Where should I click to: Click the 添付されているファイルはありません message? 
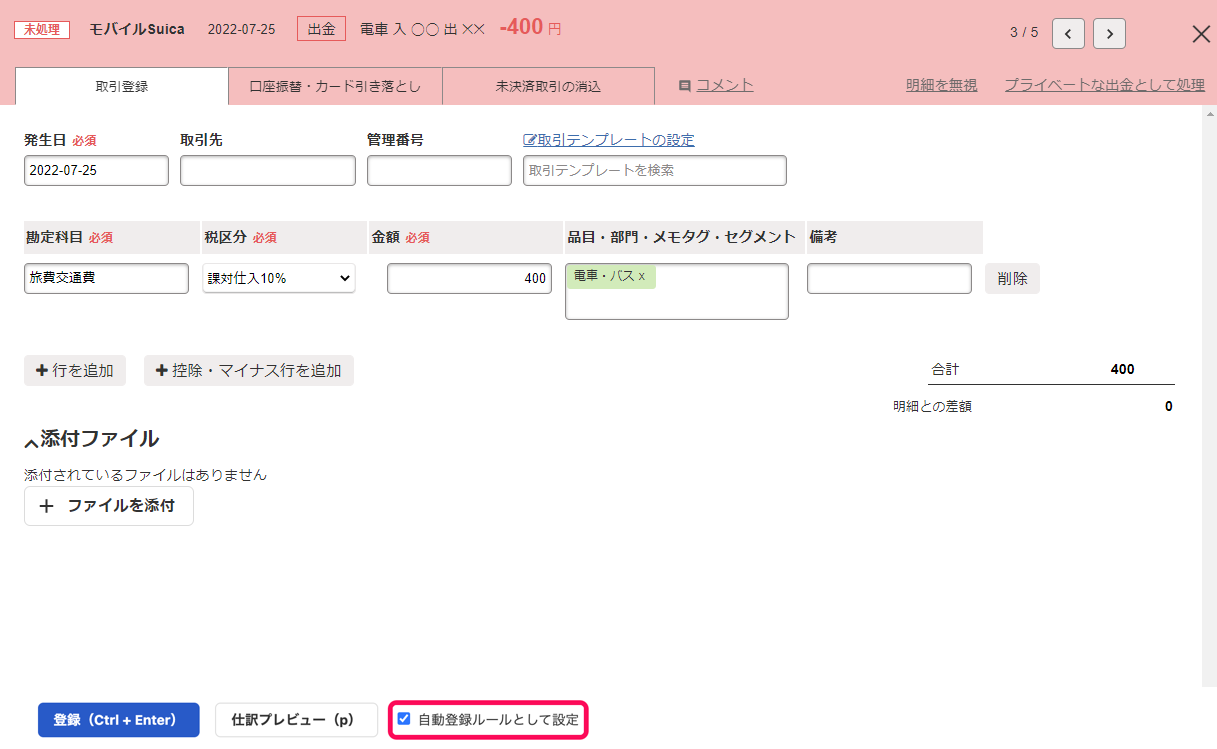click(146, 475)
